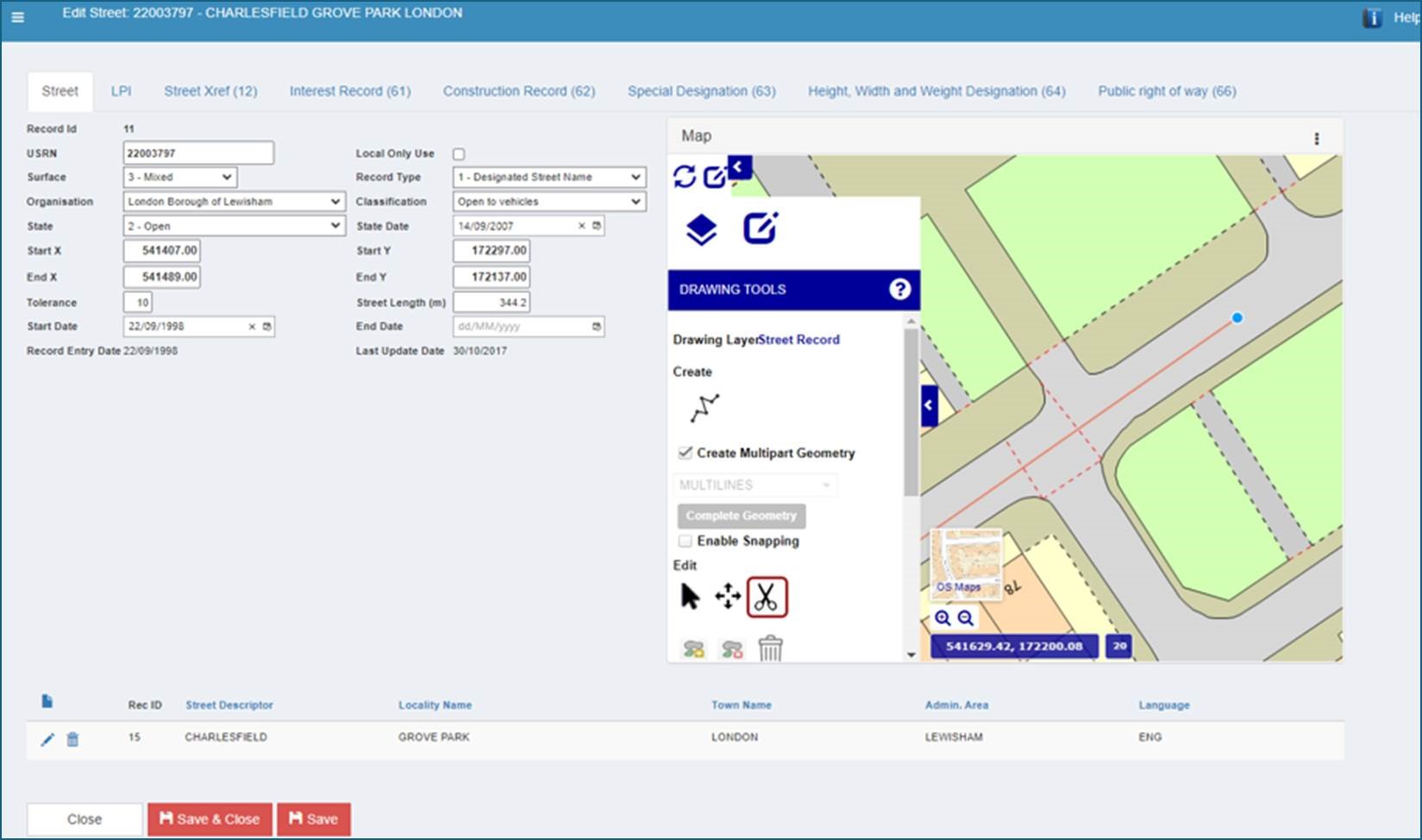Toggle the Local Only Use checkbox
This screenshot has width=1422, height=840.
pyautogui.click(x=459, y=154)
